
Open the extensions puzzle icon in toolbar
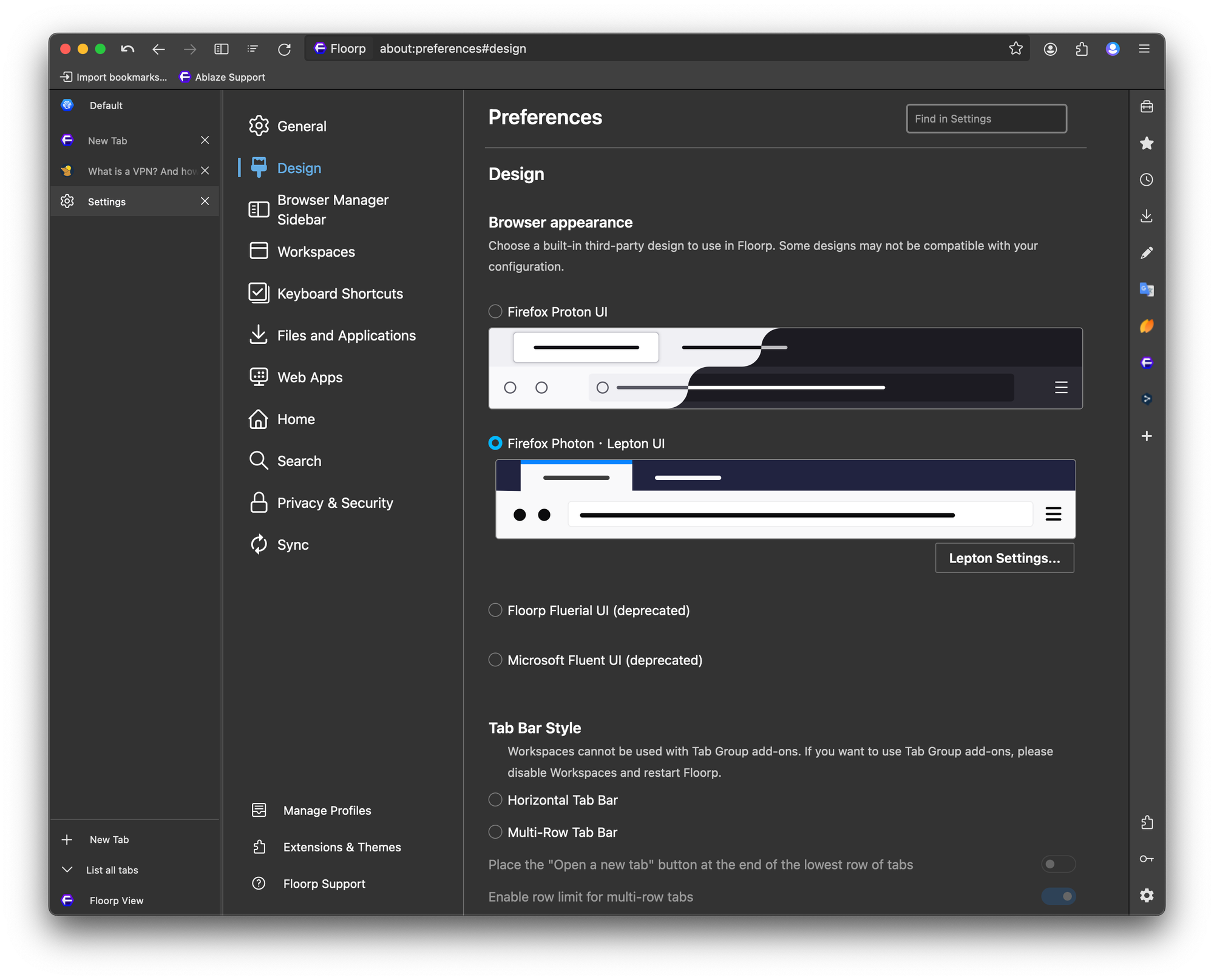1082,49
